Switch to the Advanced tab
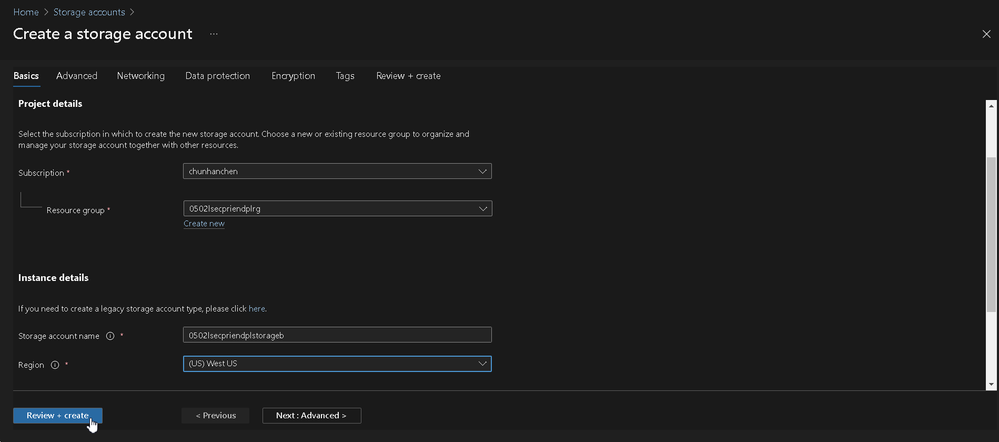The image size is (999, 442). coord(76,76)
